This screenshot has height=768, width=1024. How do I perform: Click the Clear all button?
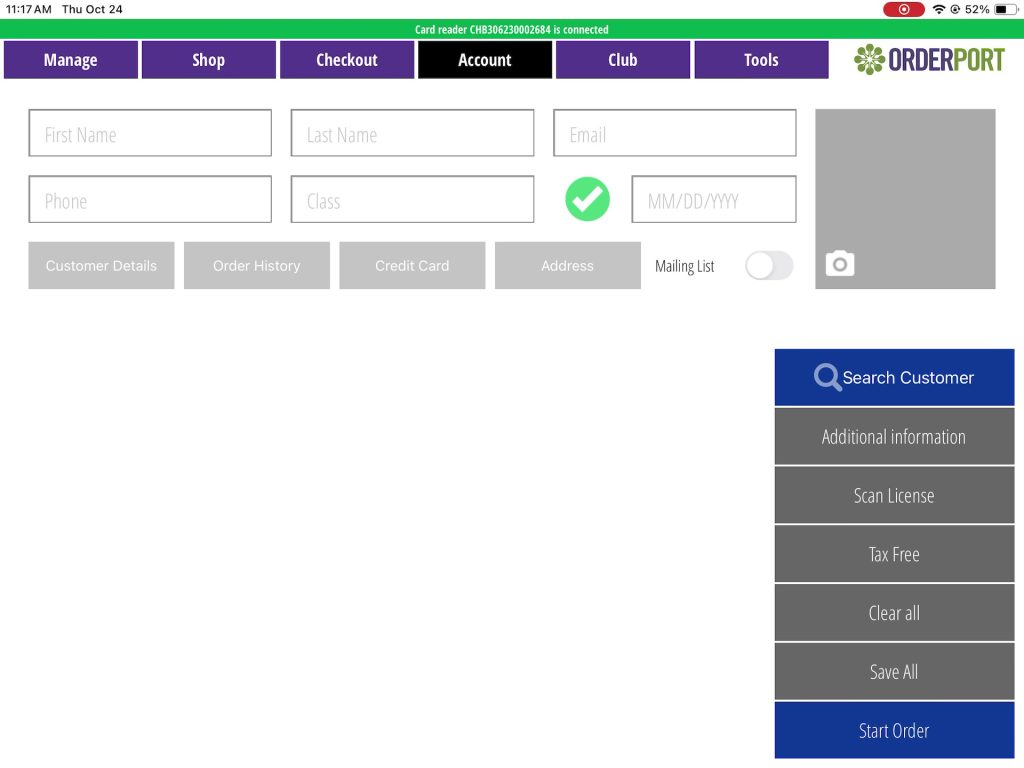[x=894, y=613]
